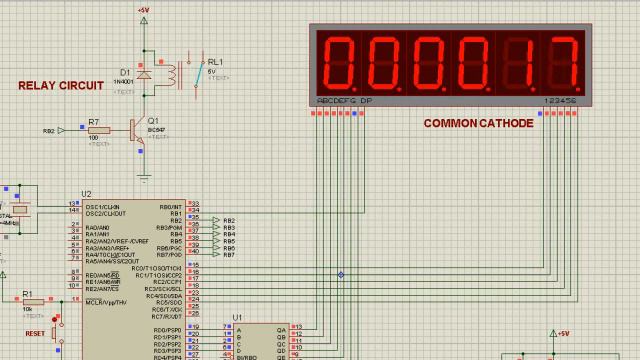Select the U1 decoder chip body

click(261, 342)
